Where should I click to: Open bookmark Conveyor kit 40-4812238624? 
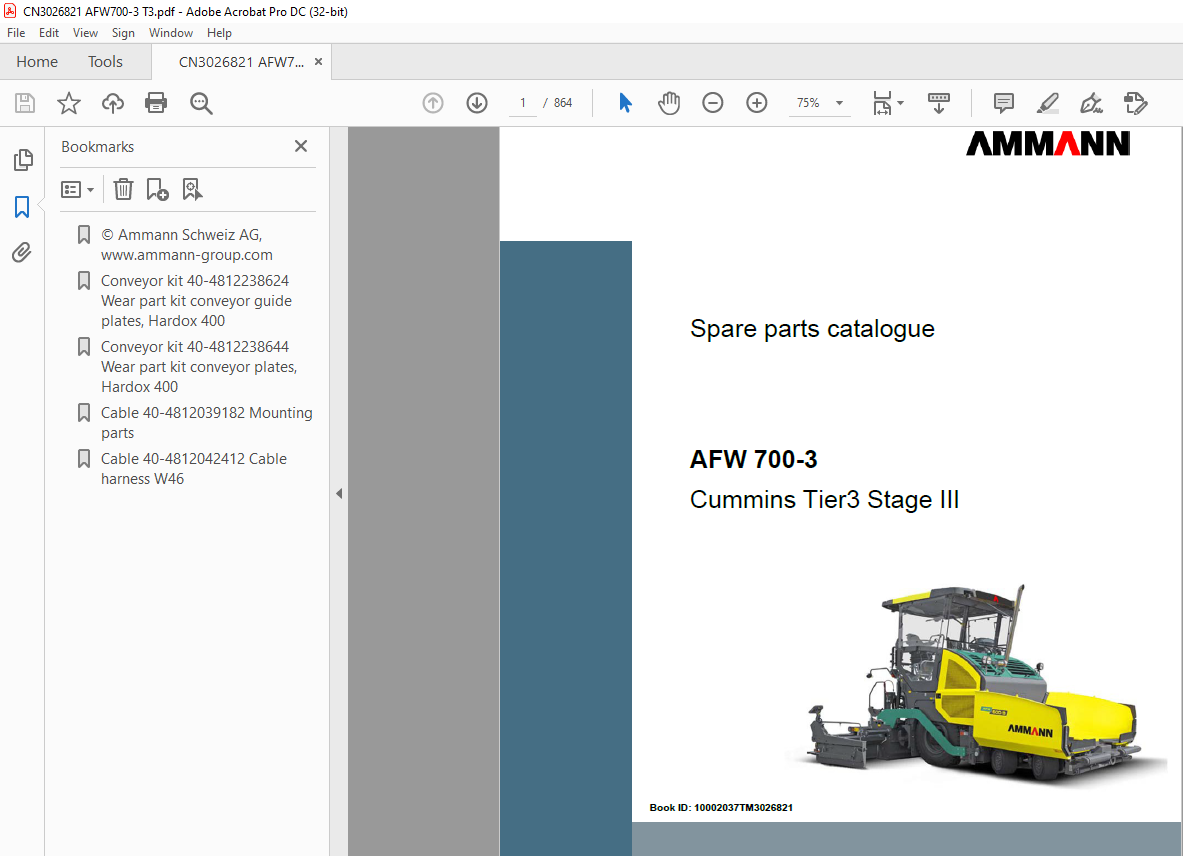point(196,301)
